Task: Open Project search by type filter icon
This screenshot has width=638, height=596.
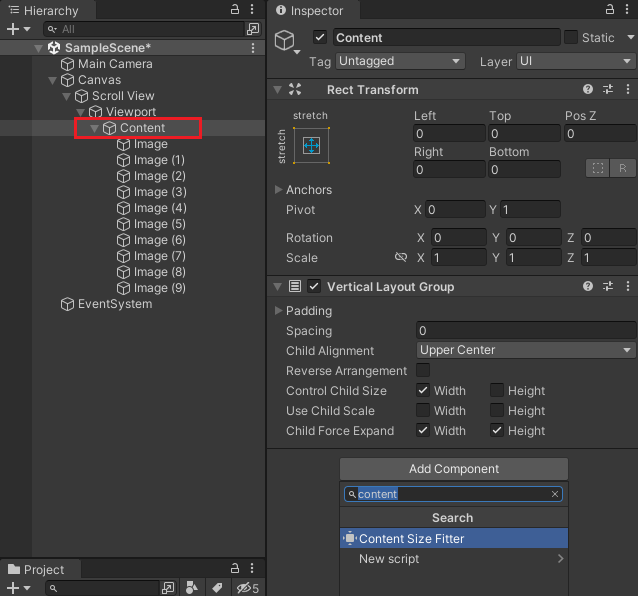Action: tap(192, 587)
